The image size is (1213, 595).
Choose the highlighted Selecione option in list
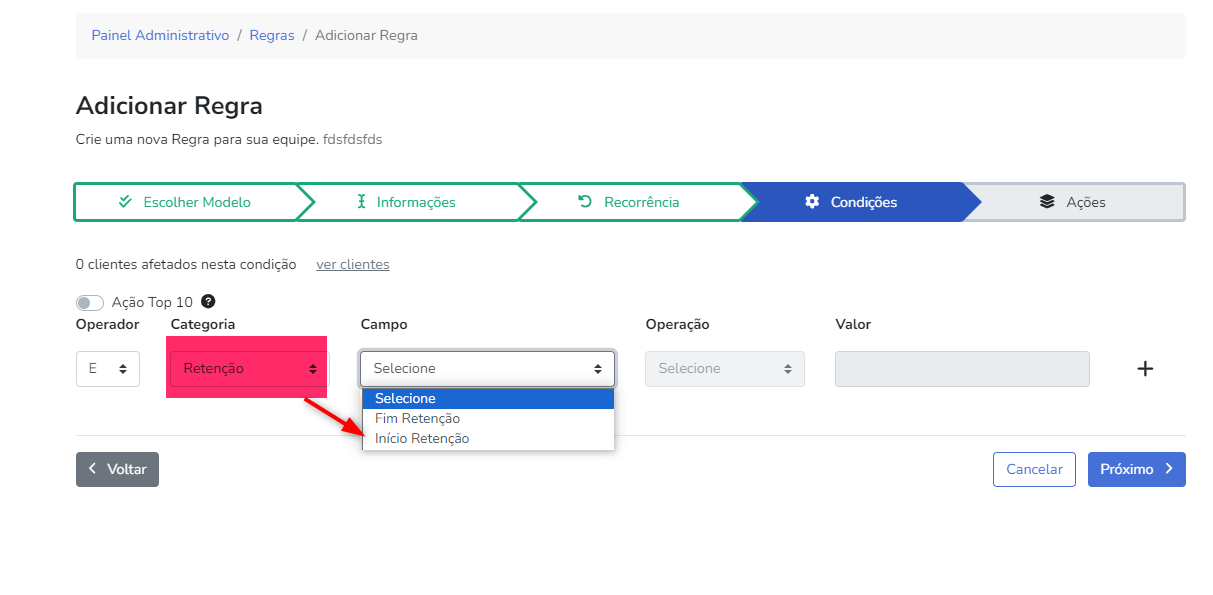pyautogui.click(x=405, y=399)
